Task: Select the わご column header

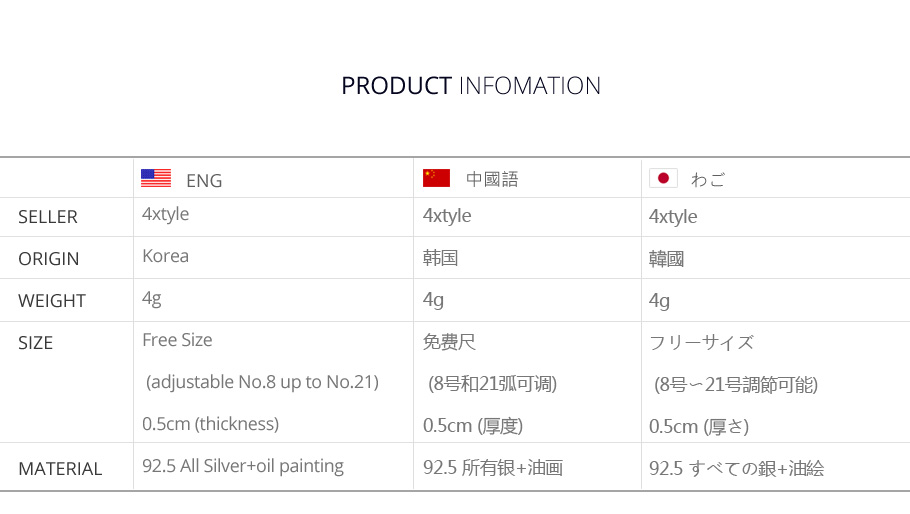Action: (x=708, y=180)
